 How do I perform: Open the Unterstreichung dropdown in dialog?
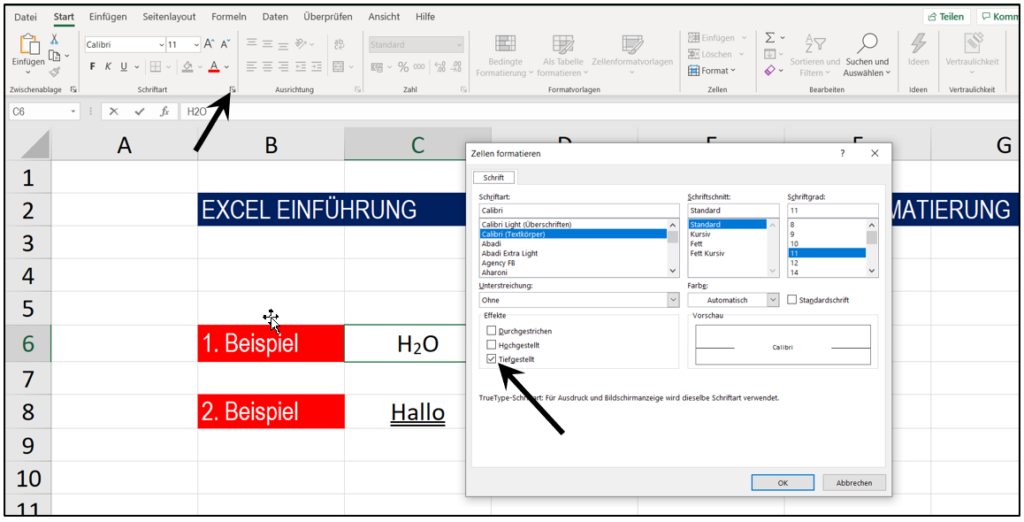[673, 300]
